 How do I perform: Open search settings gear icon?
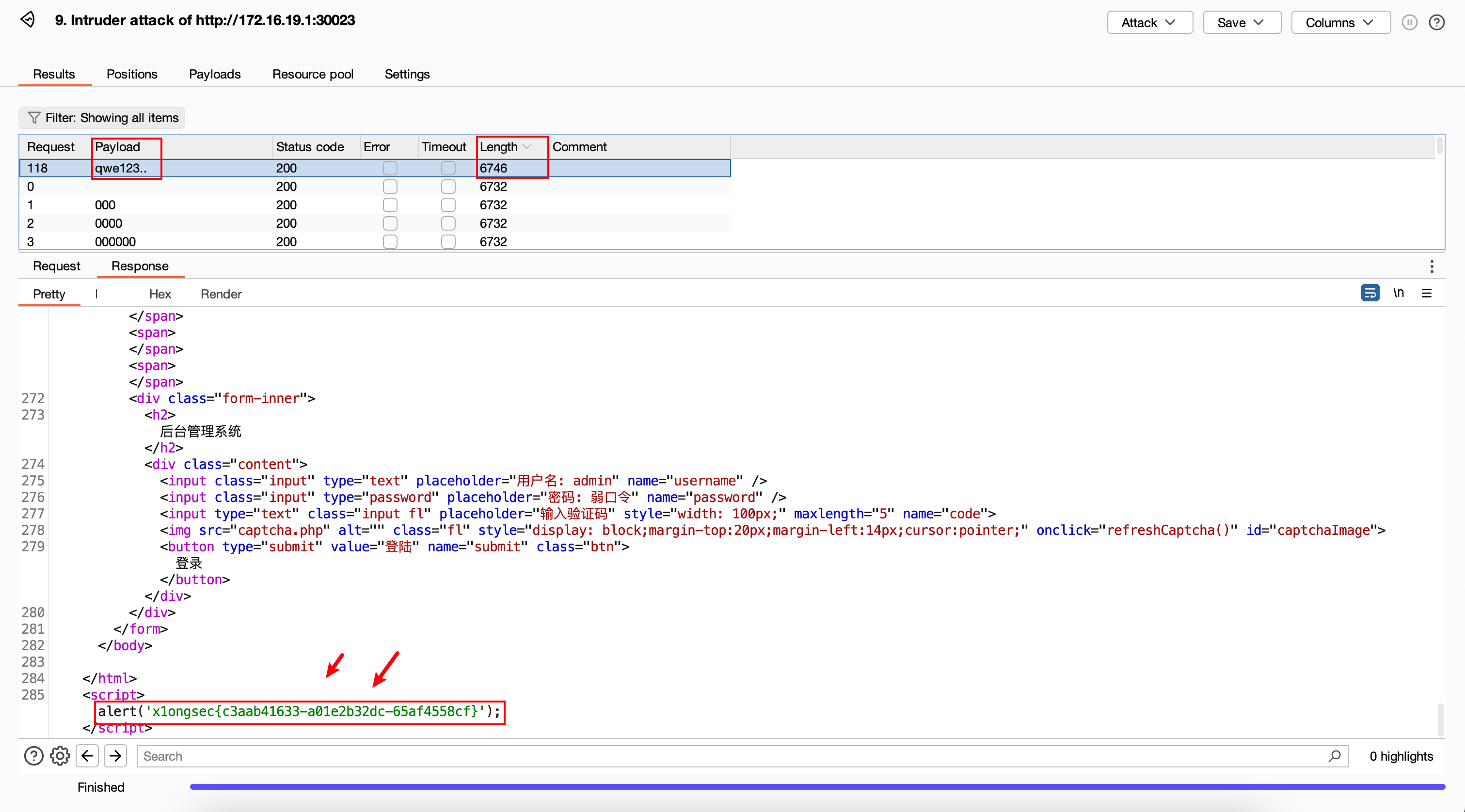click(x=60, y=756)
